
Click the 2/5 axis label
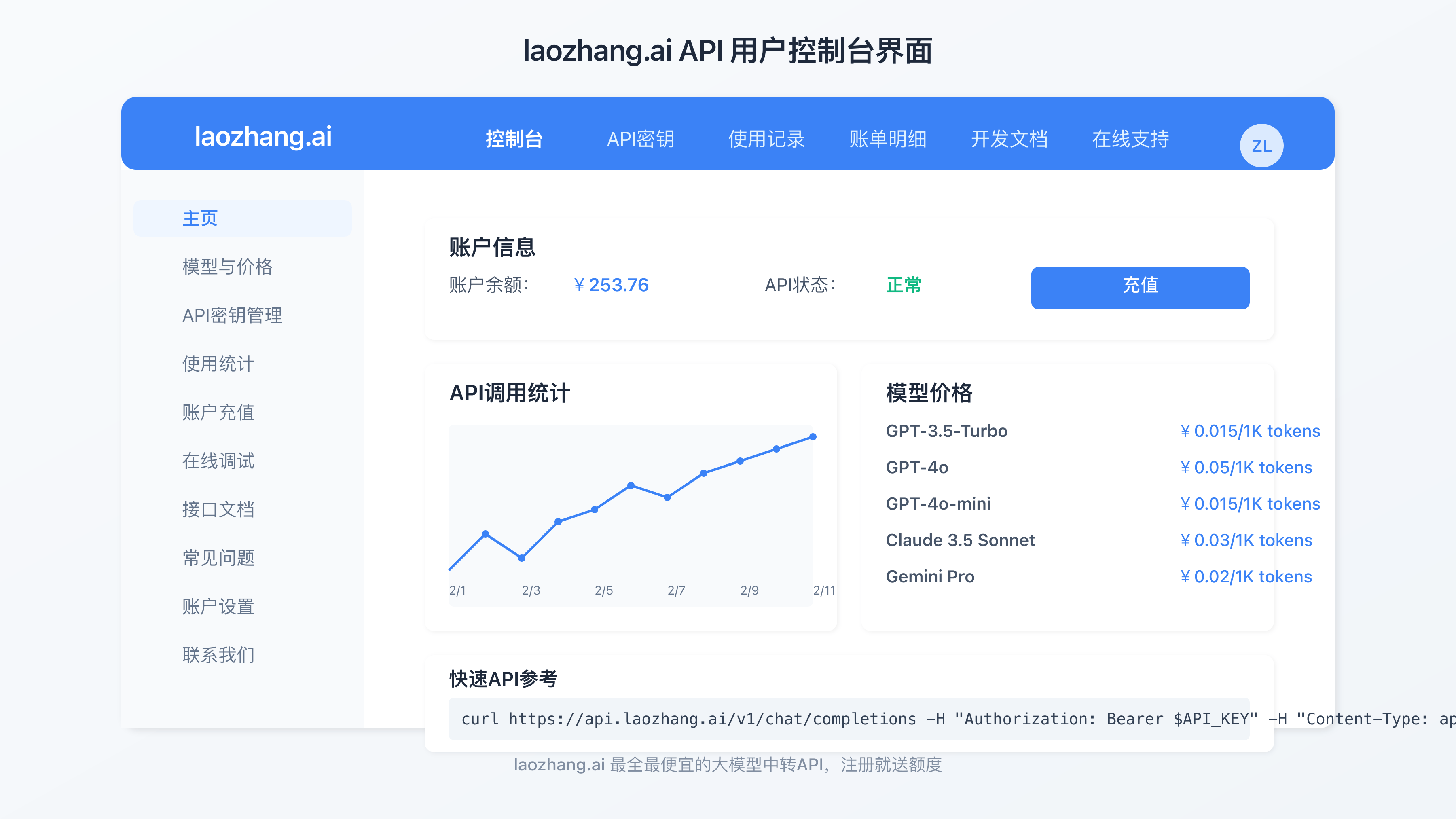click(x=604, y=590)
